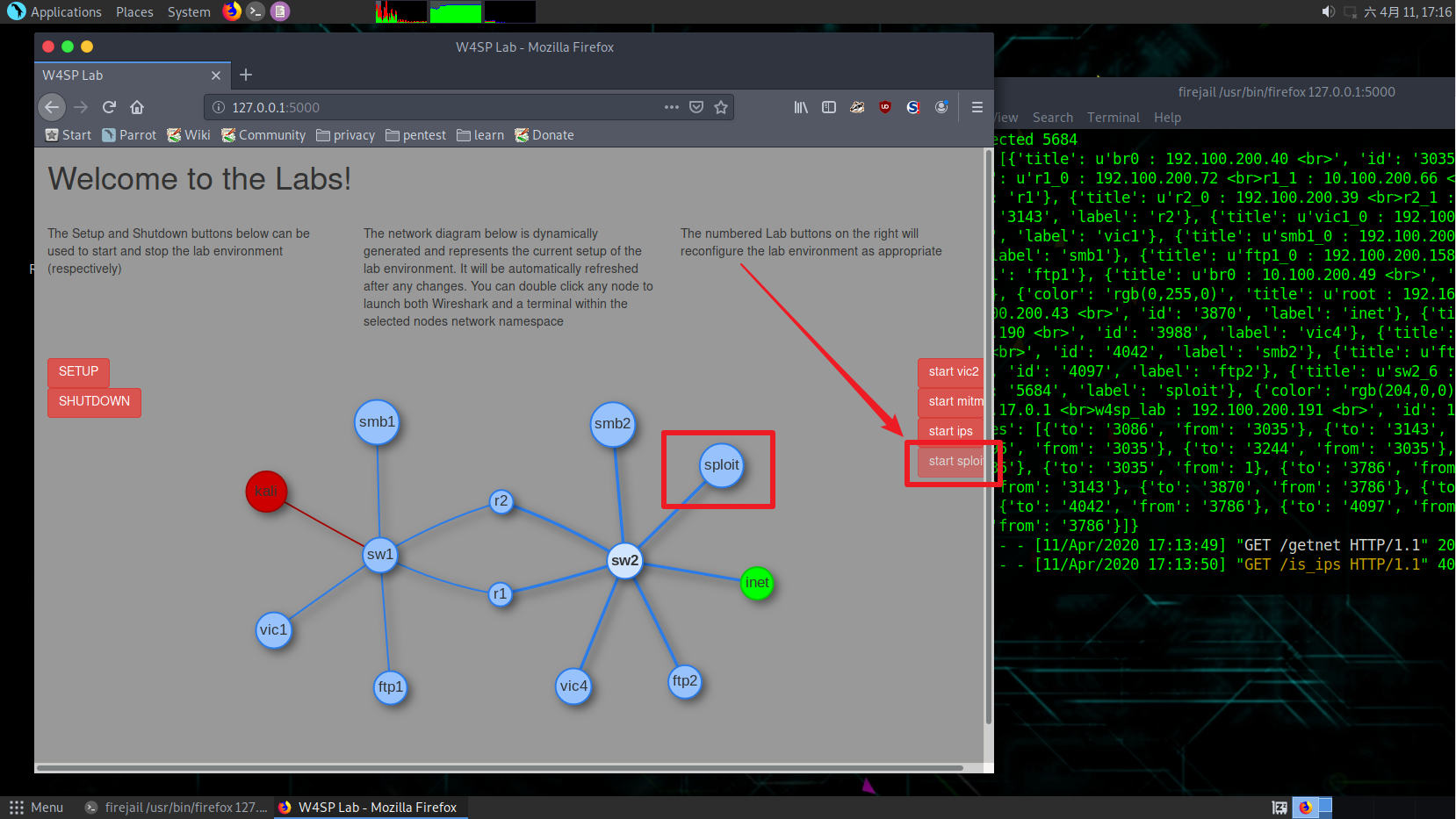Screen dimensions: 1456x819
Task: Click the clock and date display
Action: 1408,11
